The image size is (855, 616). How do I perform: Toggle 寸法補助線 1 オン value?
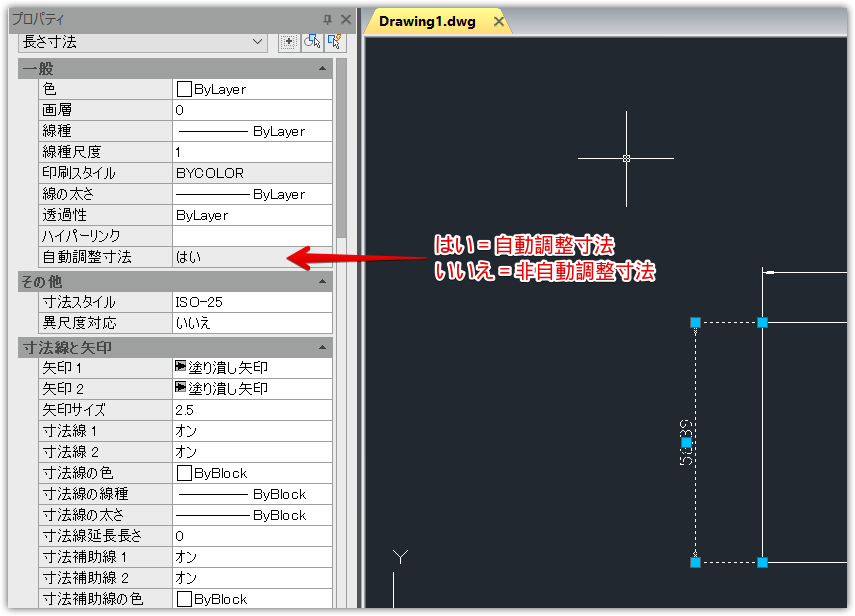click(252, 557)
